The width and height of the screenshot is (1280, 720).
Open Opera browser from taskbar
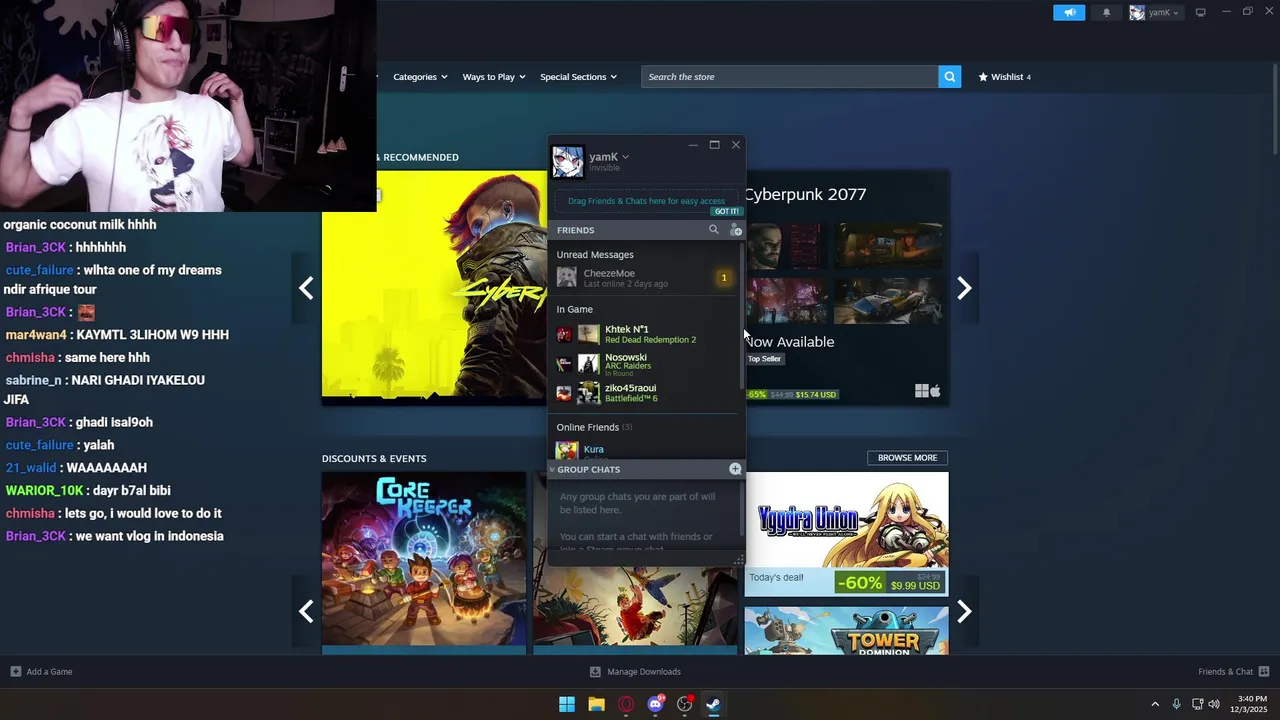(626, 704)
